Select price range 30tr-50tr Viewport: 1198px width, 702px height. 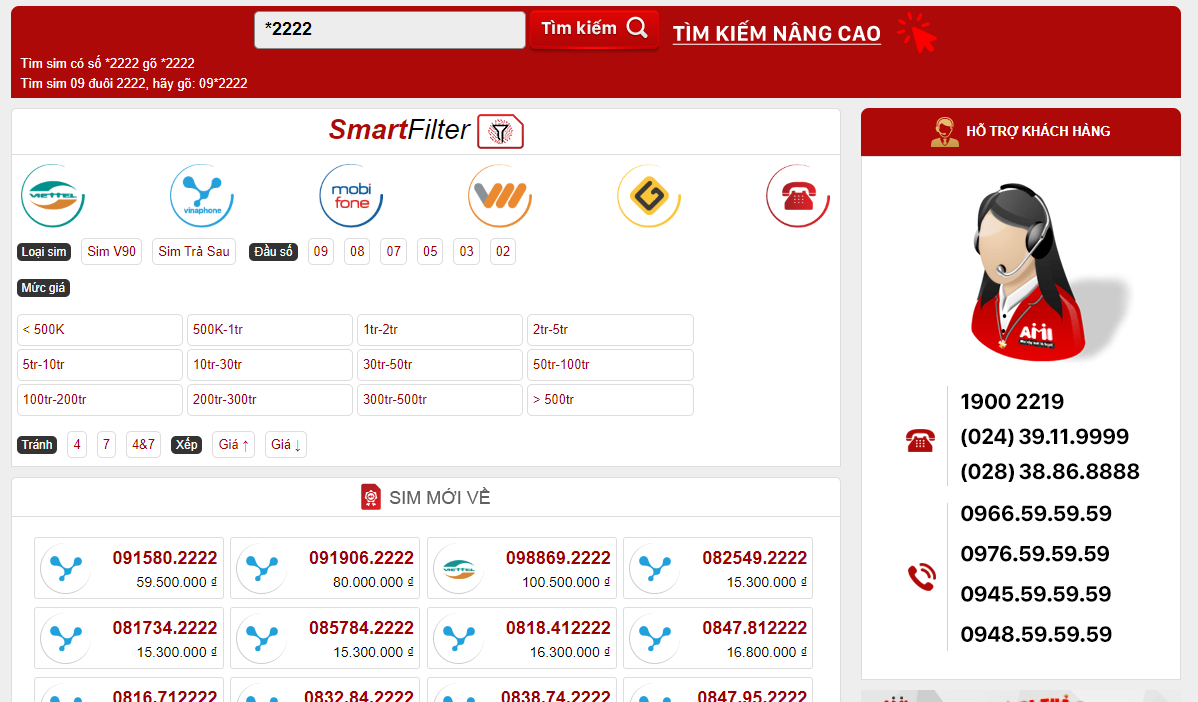(440, 365)
